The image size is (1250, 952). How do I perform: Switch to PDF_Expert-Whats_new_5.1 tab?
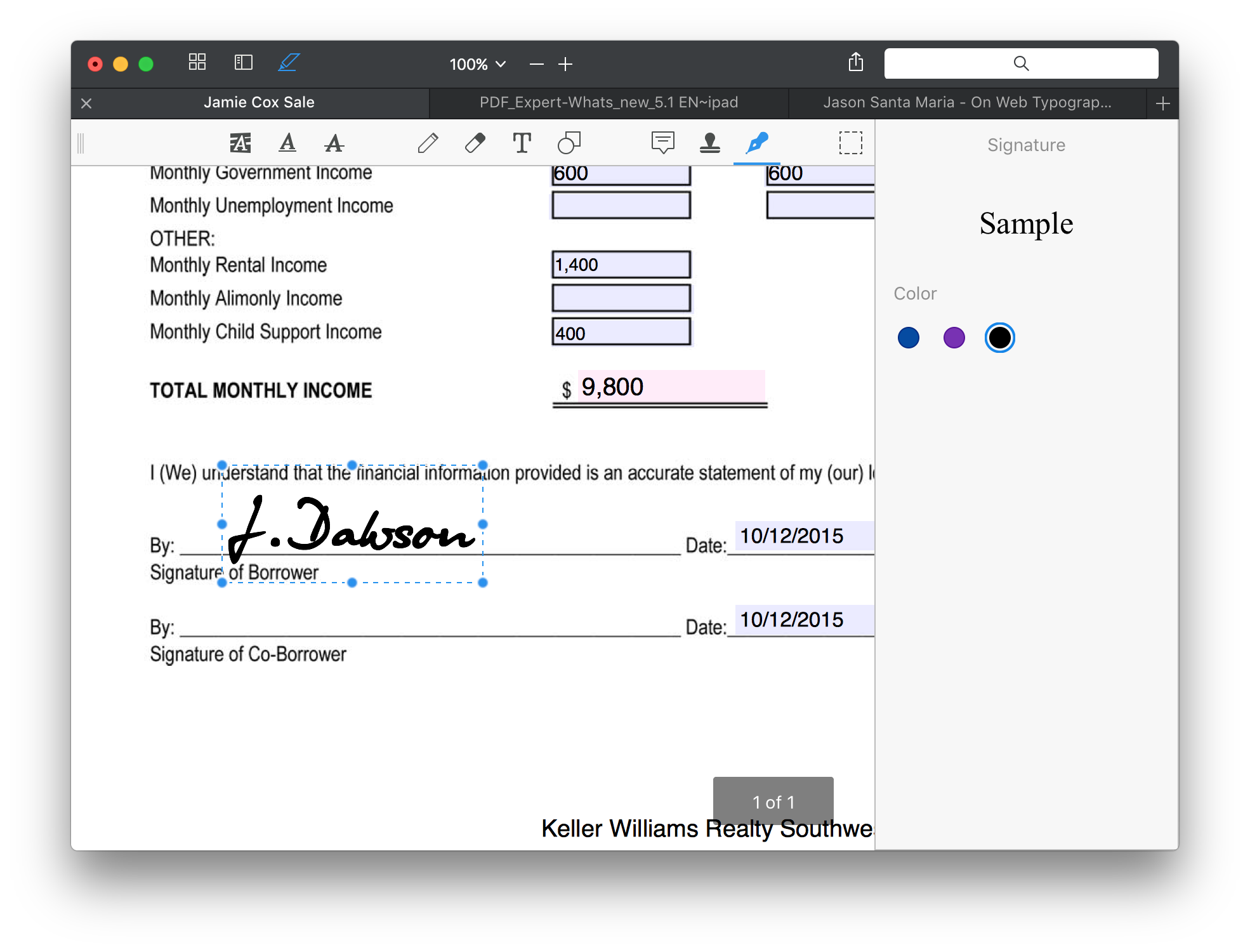[609, 102]
